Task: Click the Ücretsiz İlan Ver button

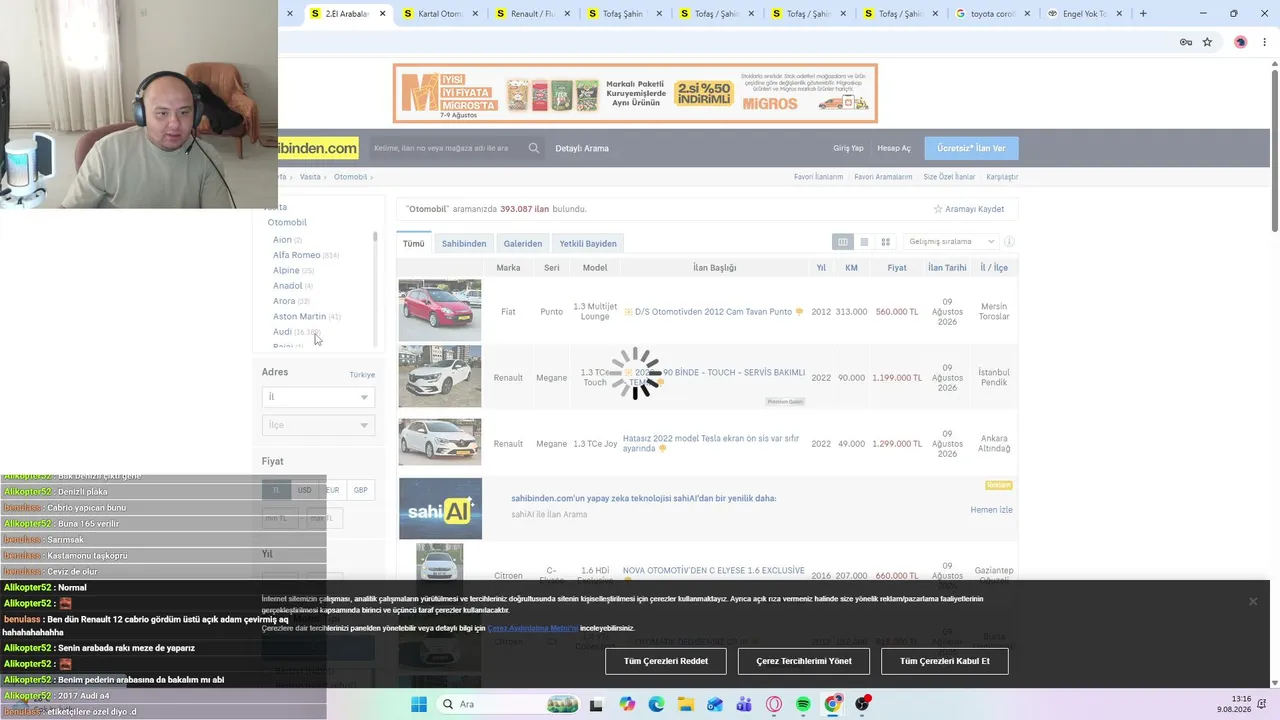Action: (971, 148)
